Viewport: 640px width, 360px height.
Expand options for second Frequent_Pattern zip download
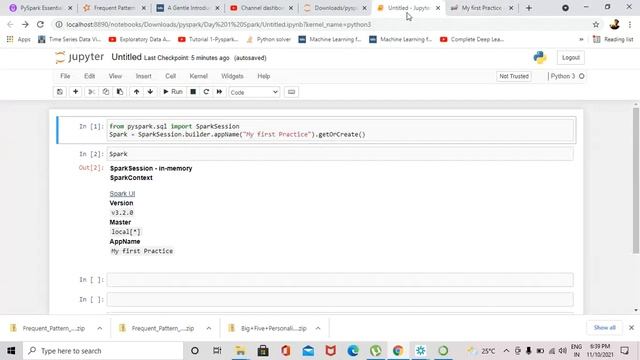(x=209, y=328)
